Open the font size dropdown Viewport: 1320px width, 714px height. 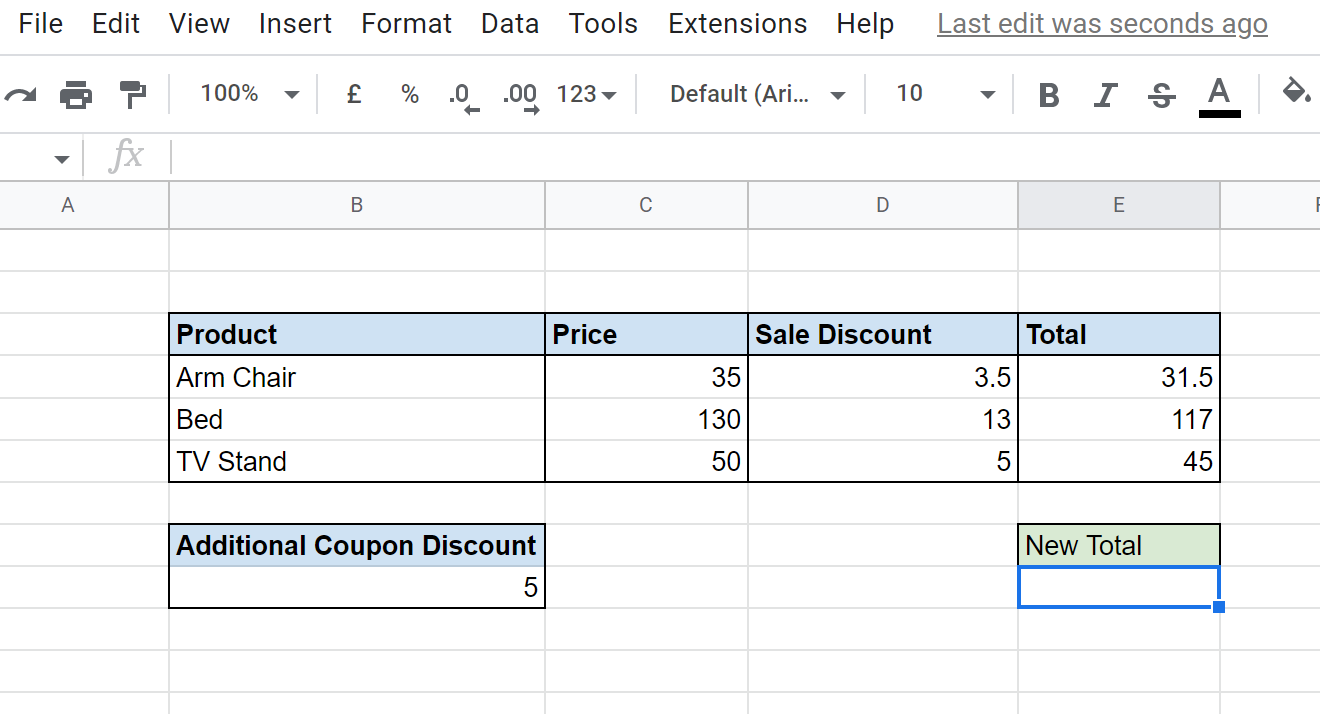click(938, 93)
